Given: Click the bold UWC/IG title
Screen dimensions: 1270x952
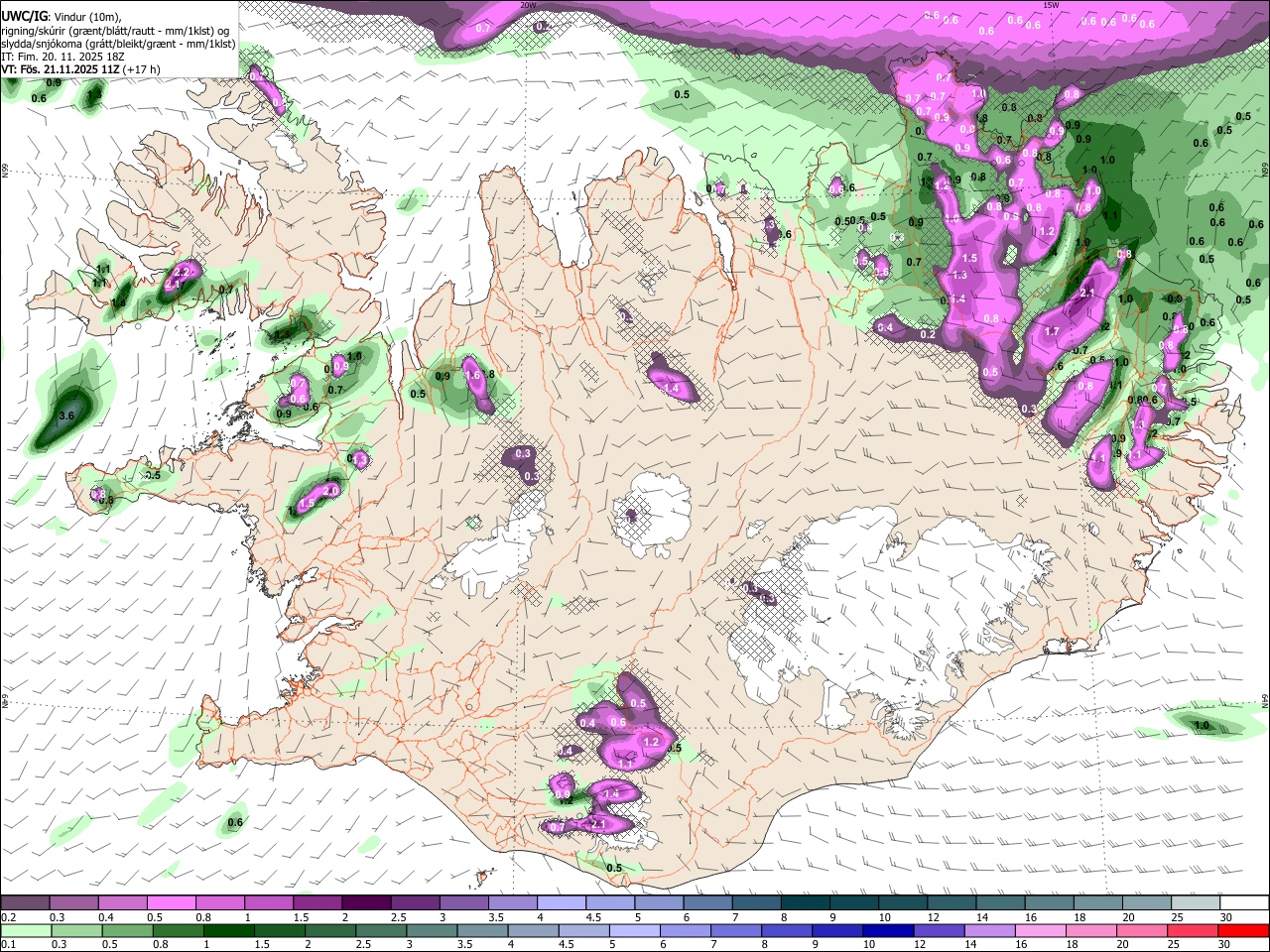Looking at the screenshot, I should [24, 15].
